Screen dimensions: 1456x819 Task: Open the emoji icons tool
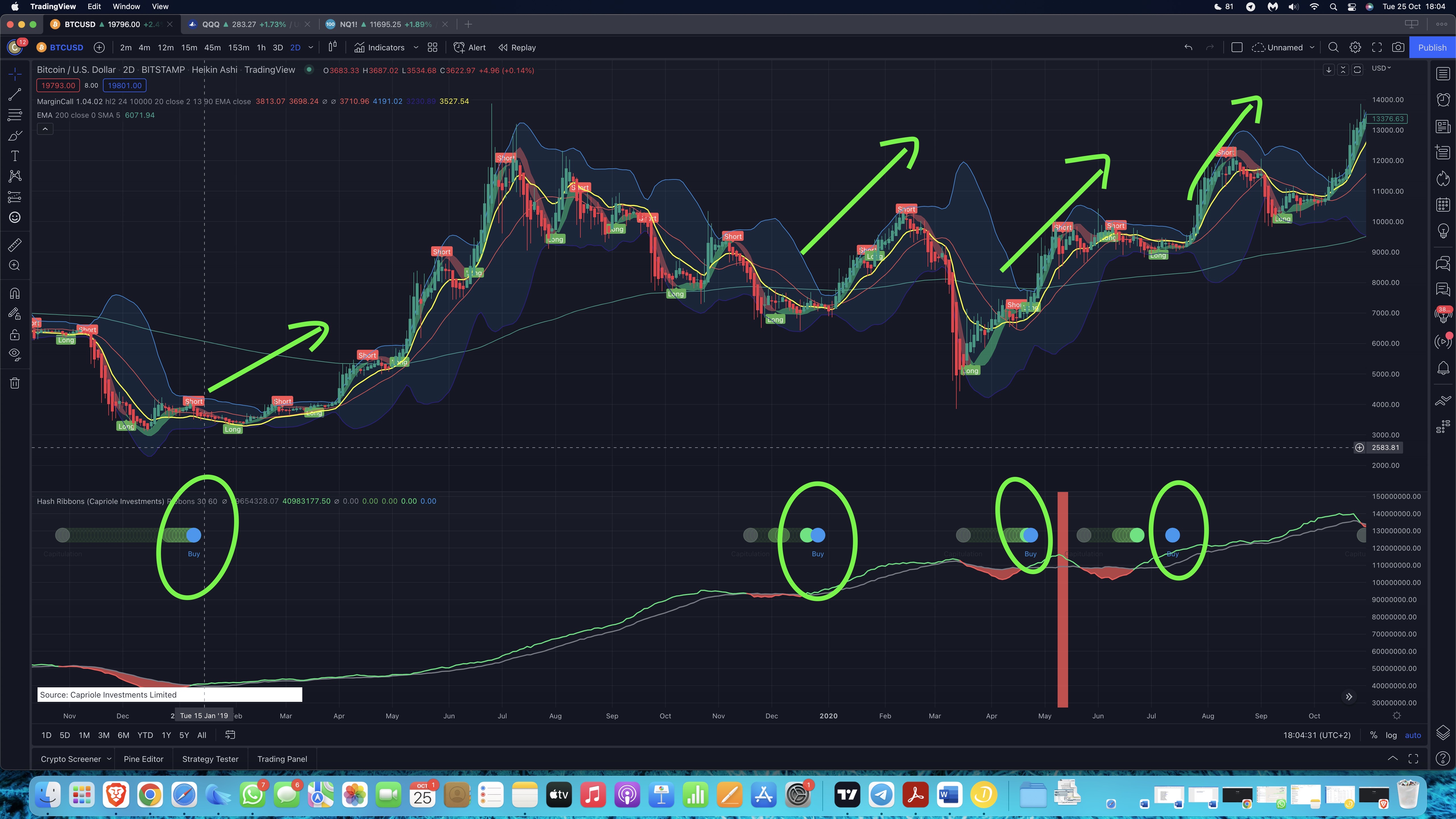(x=15, y=218)
